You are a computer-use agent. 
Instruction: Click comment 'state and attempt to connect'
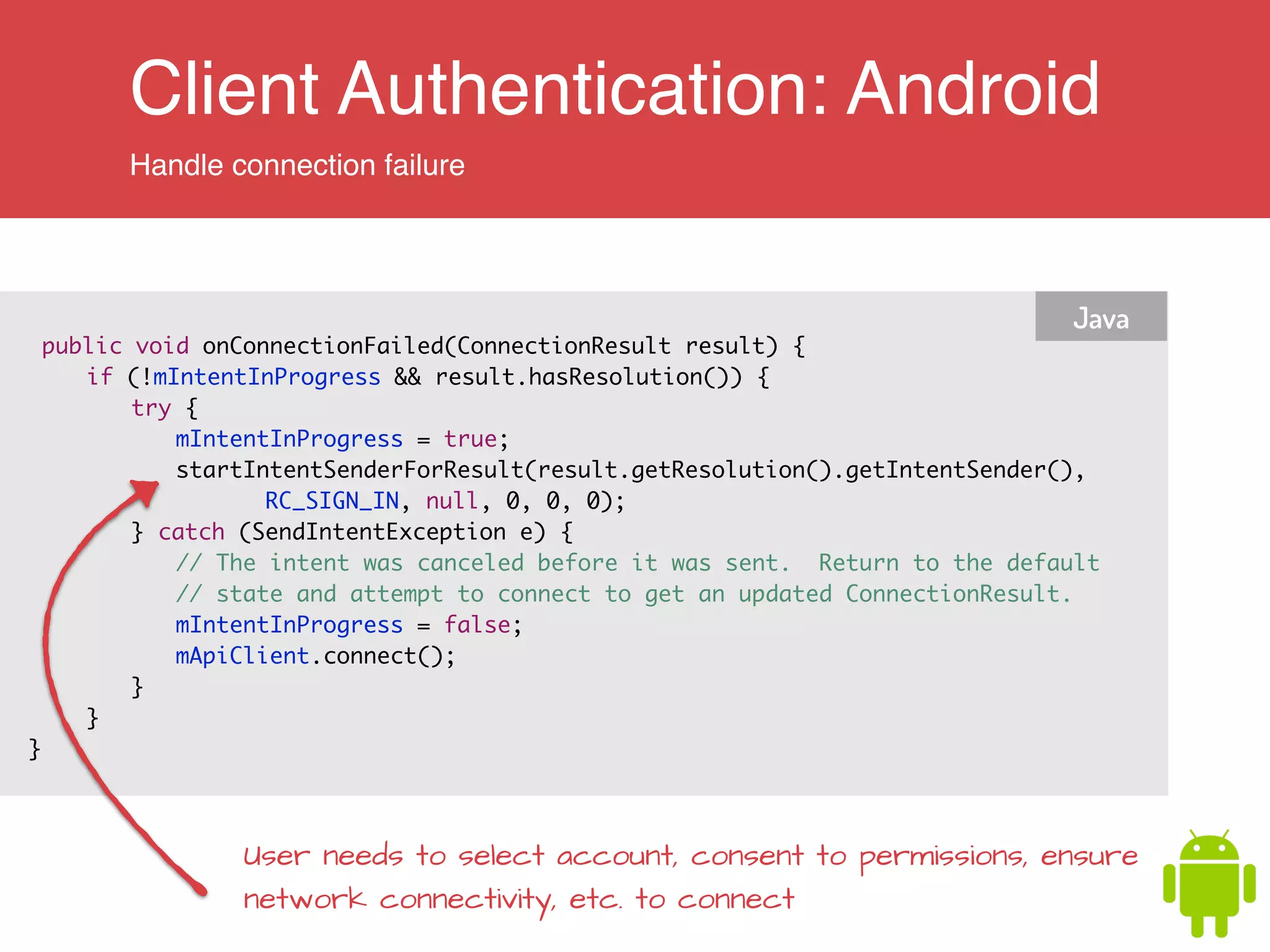[623, 594]
